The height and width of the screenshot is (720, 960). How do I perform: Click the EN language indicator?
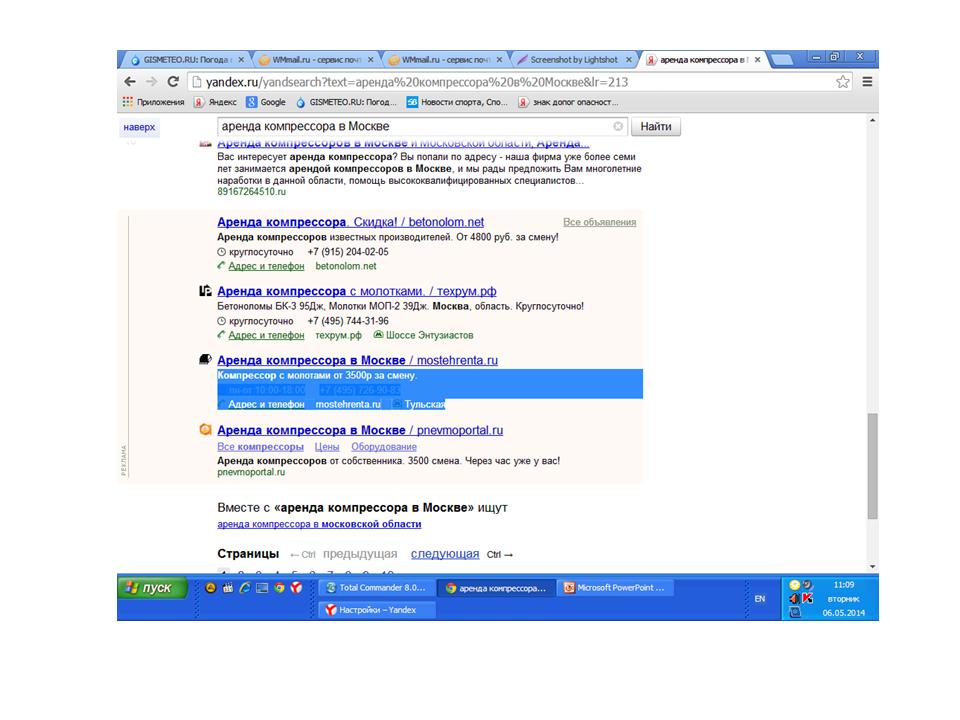coord(760,598)
